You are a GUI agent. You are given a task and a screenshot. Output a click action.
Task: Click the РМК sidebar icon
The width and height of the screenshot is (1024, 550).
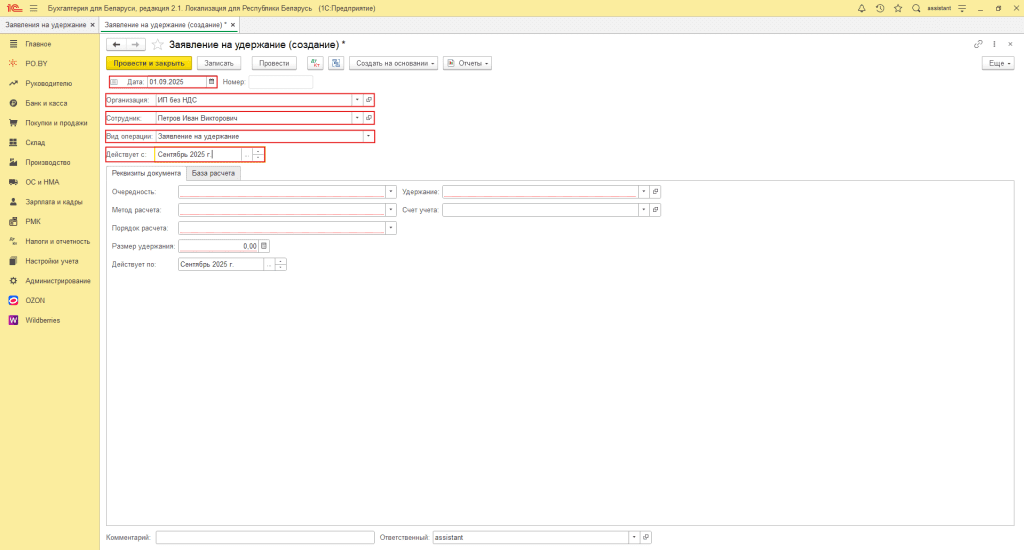pos(13,221)
